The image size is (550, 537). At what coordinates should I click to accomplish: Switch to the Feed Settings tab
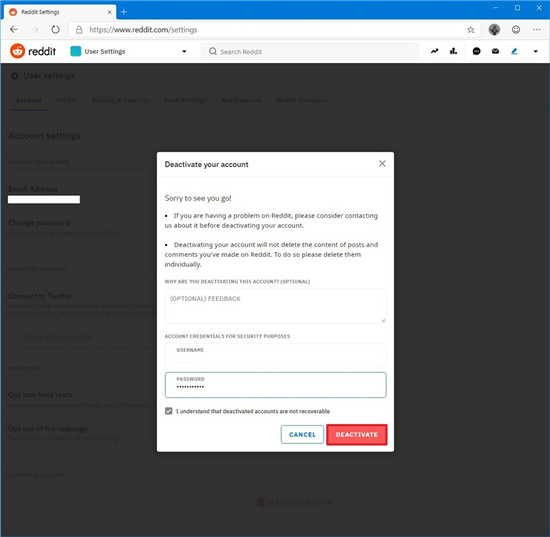click(x=185, y=100)
